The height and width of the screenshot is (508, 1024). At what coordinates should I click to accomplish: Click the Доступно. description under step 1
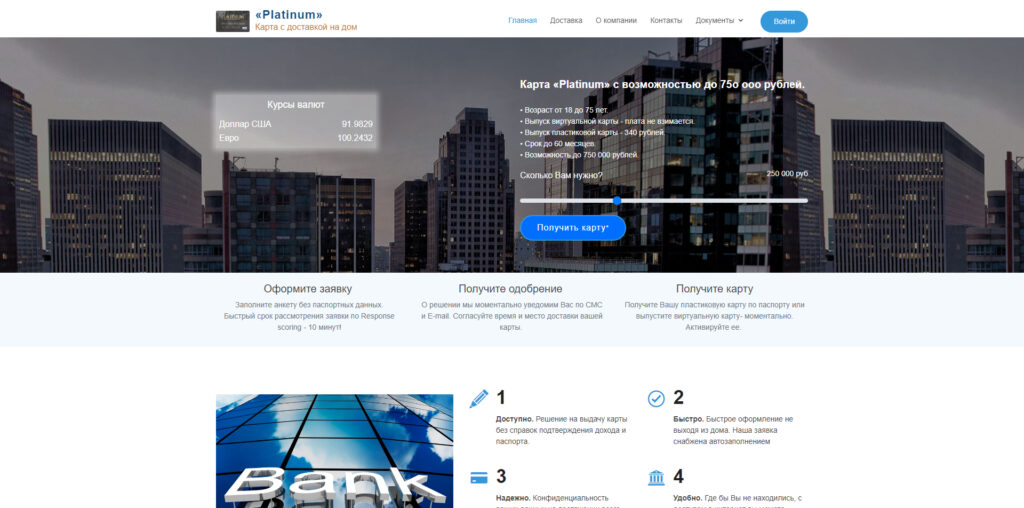point(561,430)
